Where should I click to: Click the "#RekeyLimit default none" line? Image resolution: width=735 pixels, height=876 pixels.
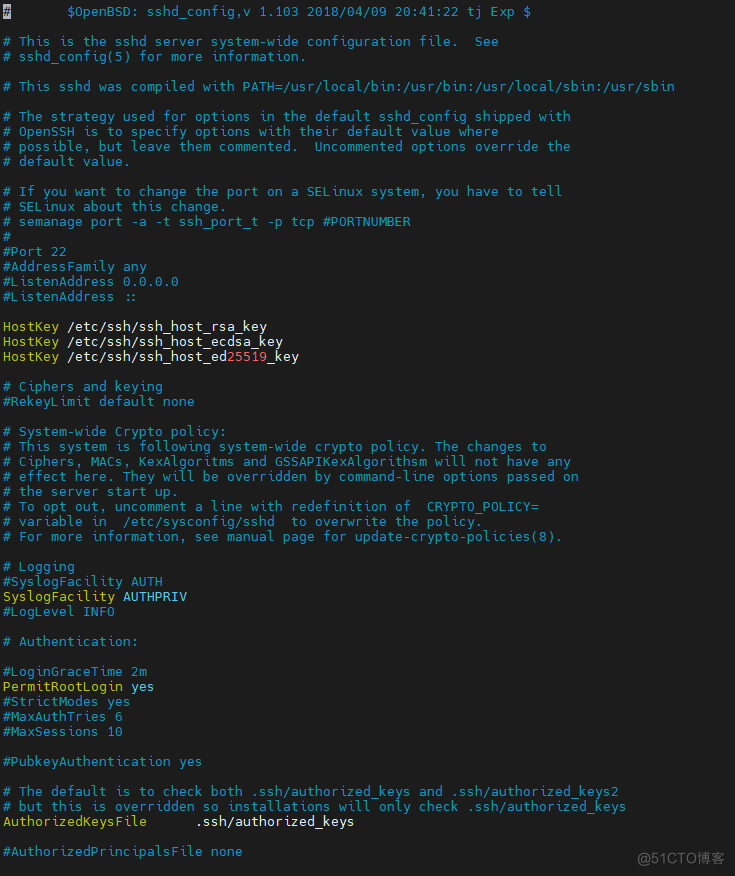click(98, 402)
